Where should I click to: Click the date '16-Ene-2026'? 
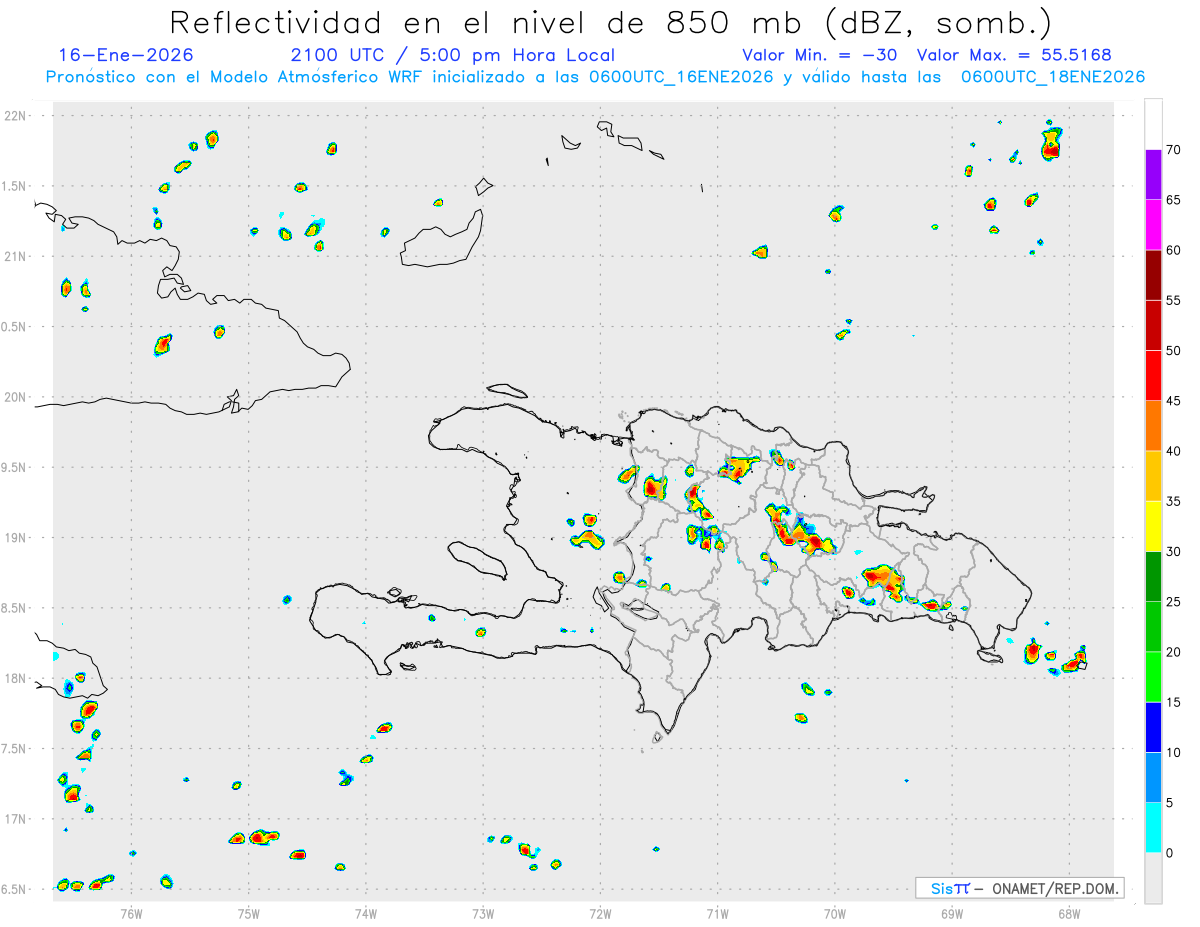pyautogui.click(x=125, y=55)
